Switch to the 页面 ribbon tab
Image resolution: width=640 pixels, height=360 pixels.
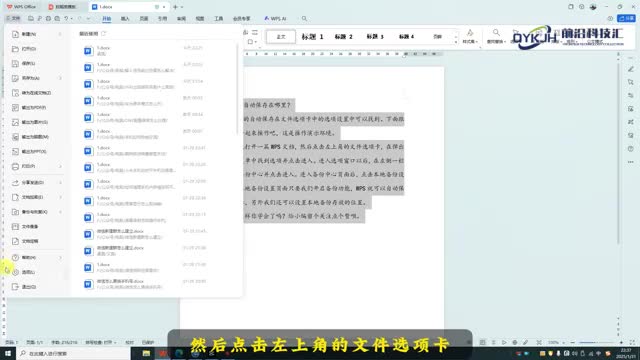(x=144, y=18)
